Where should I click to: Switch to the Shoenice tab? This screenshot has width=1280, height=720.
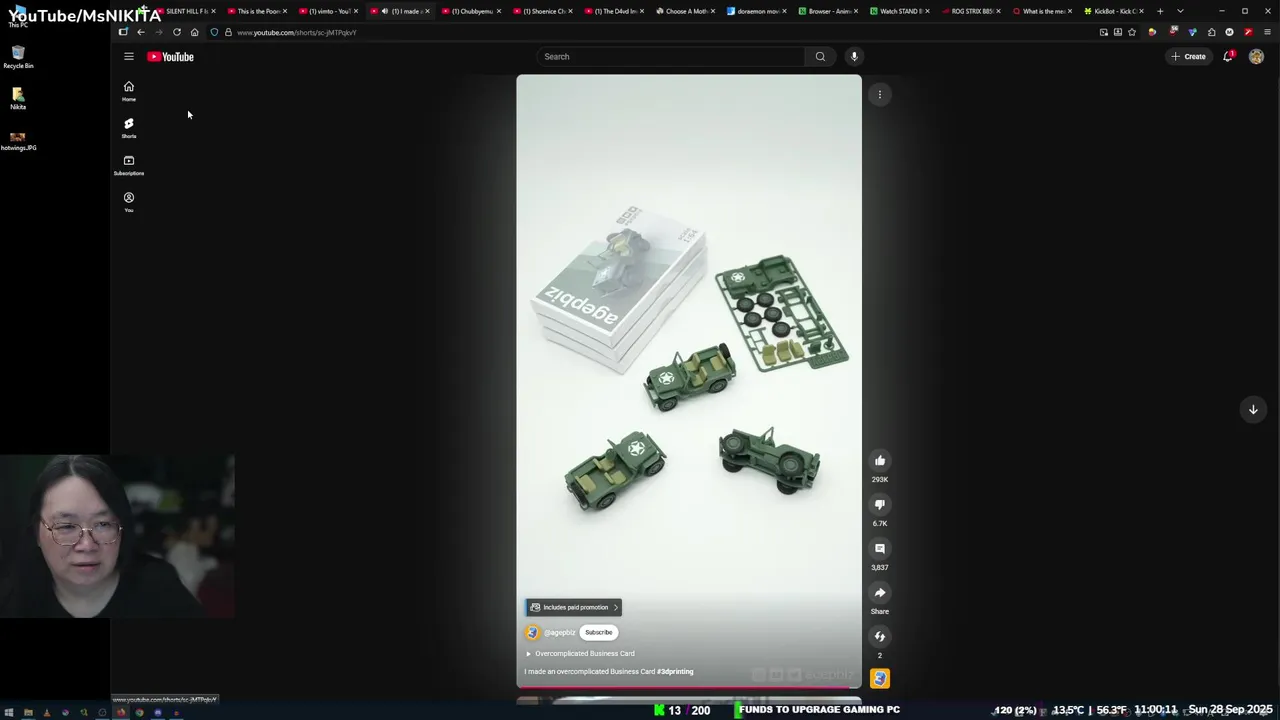click(544, 11)
